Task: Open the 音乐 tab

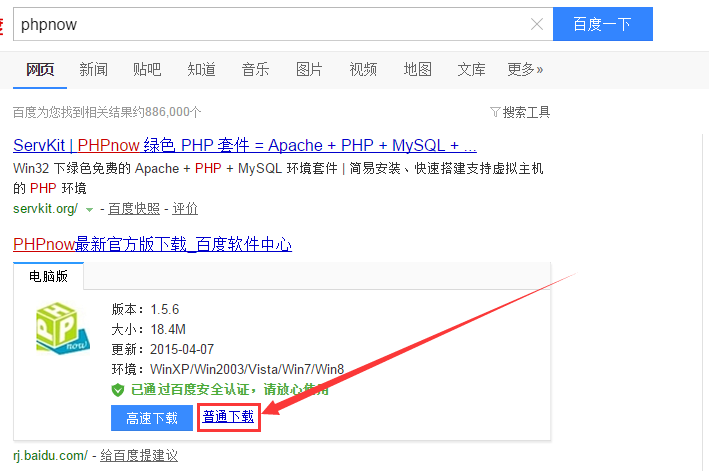Action: coord(255,69)
